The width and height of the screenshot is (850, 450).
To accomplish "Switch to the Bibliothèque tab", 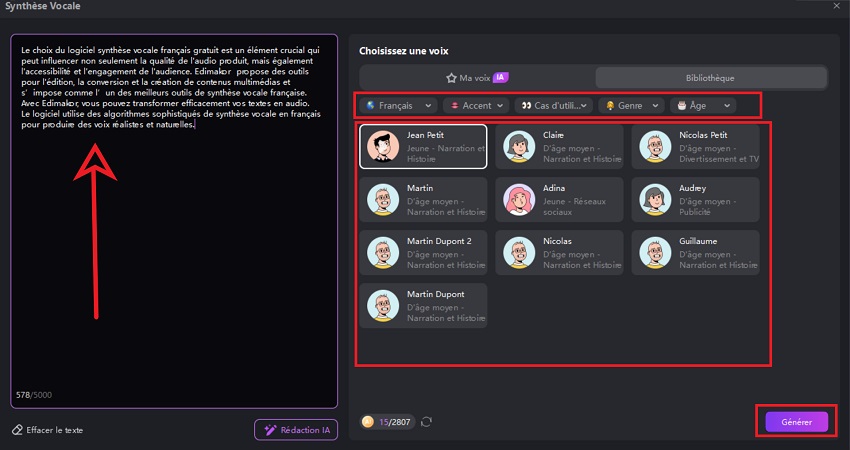I will 710,77.
